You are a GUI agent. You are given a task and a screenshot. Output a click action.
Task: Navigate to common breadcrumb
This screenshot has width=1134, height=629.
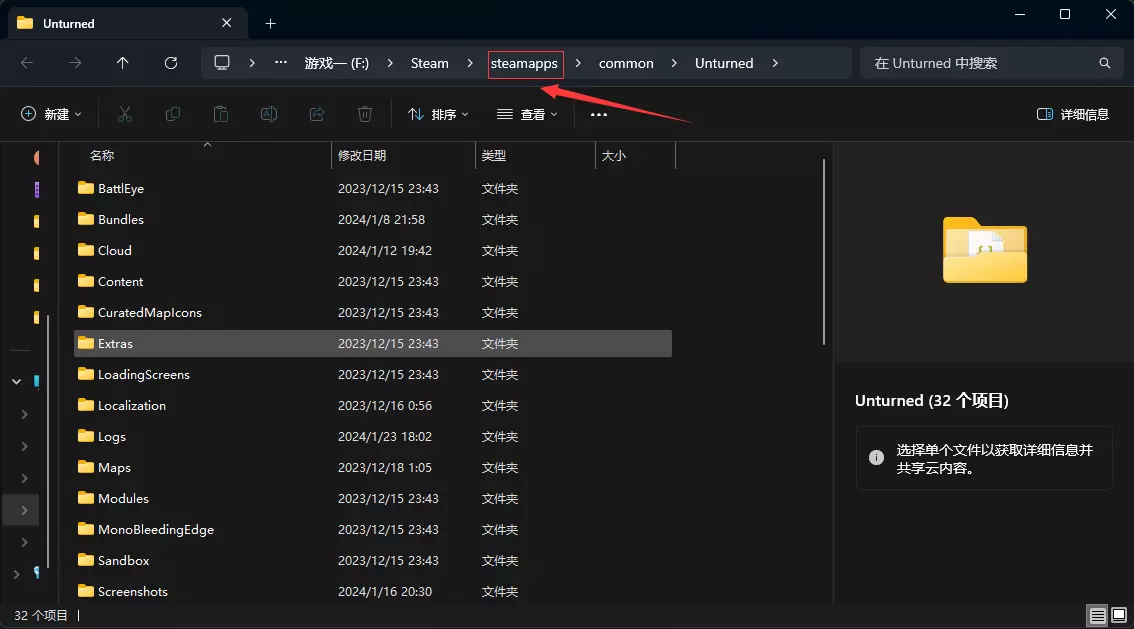(x=626, y=63)
